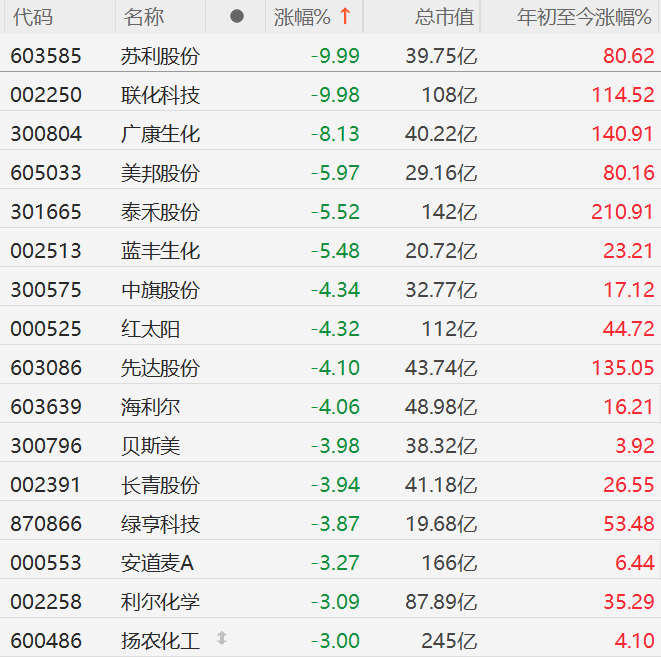Click year-to-date value 135.05
The image size is (661, 657).
[623, 368]
